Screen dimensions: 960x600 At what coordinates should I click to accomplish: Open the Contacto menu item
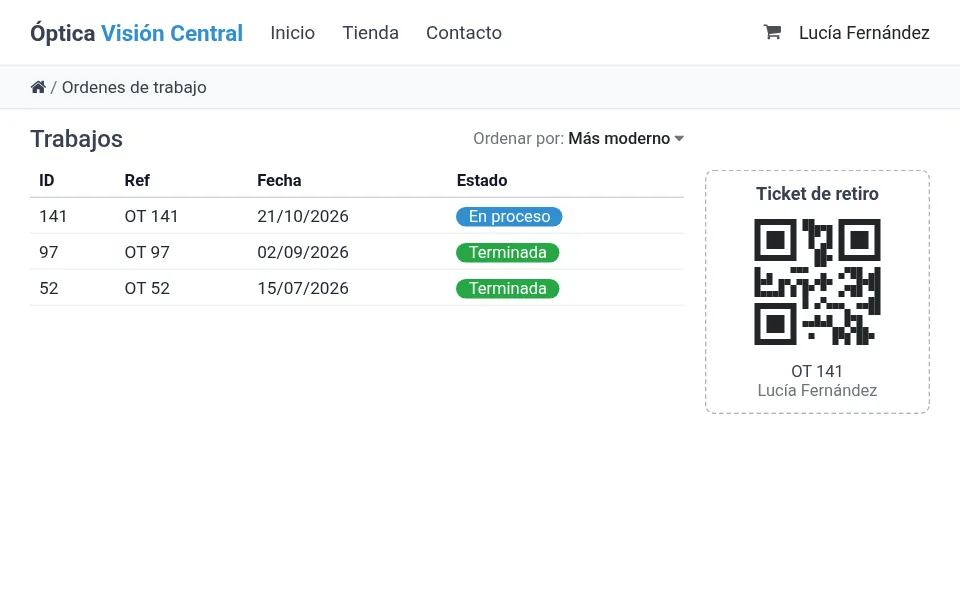click(464, 32)
